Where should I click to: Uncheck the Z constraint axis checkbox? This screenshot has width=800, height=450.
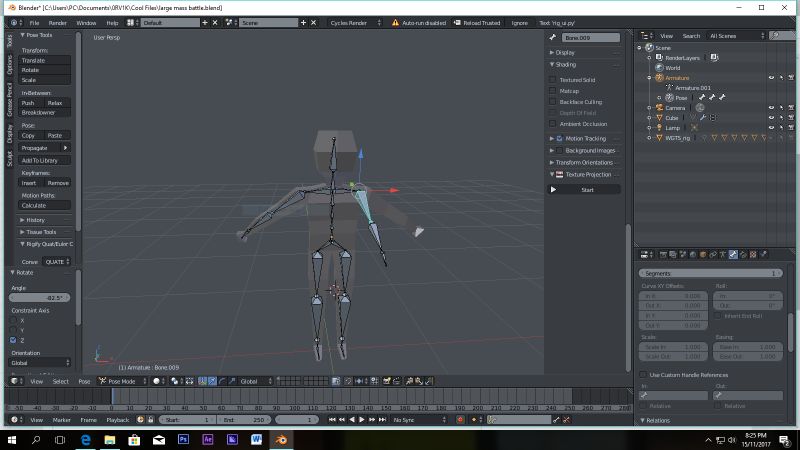pos(13,340)
